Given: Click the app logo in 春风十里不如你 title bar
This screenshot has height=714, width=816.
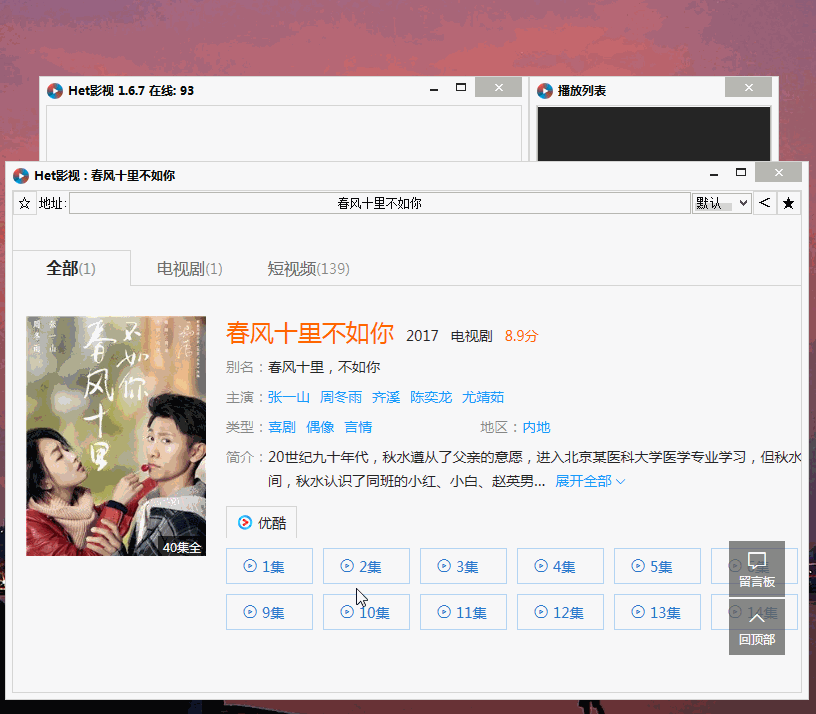Looking at the screenshot, I should pyautogui.click(x=21, y=176).
